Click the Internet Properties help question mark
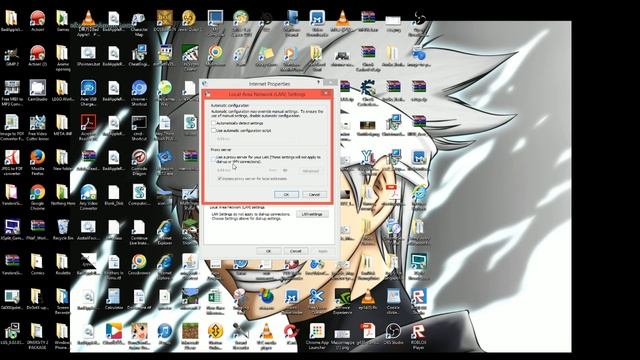640x360 pixels. point(318,83)
